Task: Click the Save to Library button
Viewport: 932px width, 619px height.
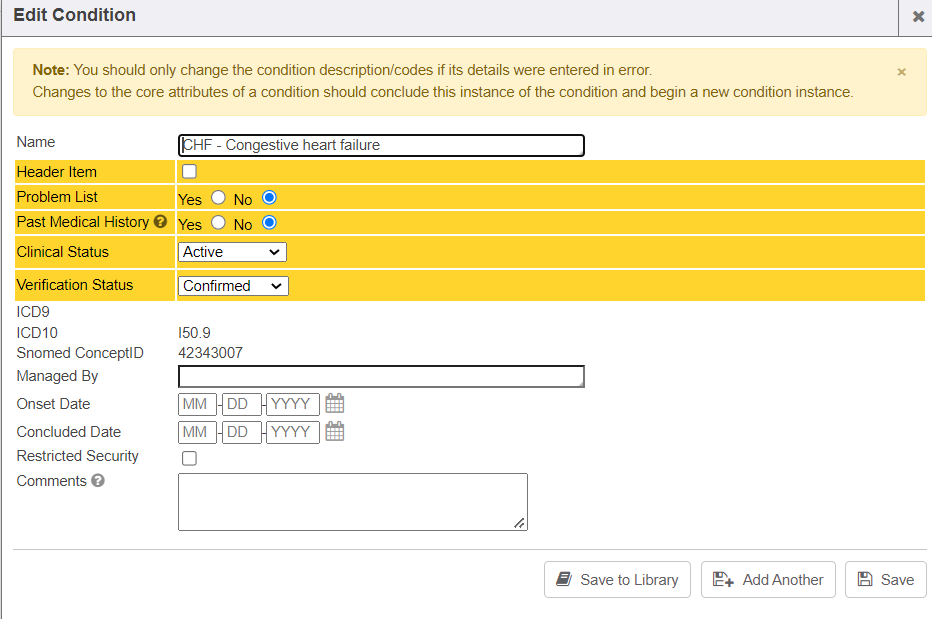Action: click(617, 580)
